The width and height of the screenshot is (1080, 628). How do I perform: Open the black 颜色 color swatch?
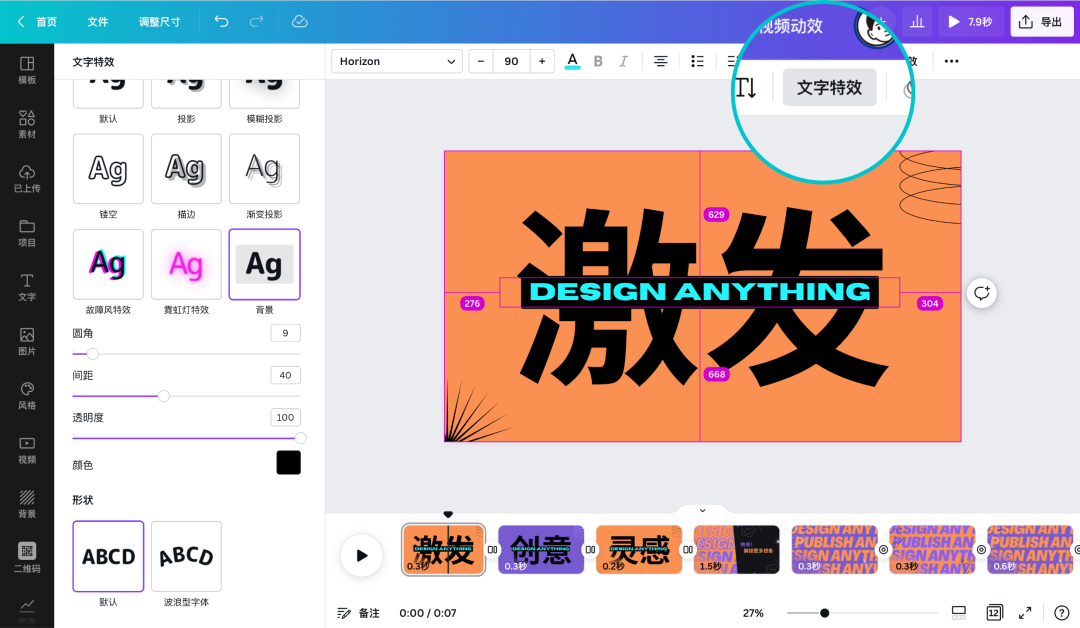point(289,463)
